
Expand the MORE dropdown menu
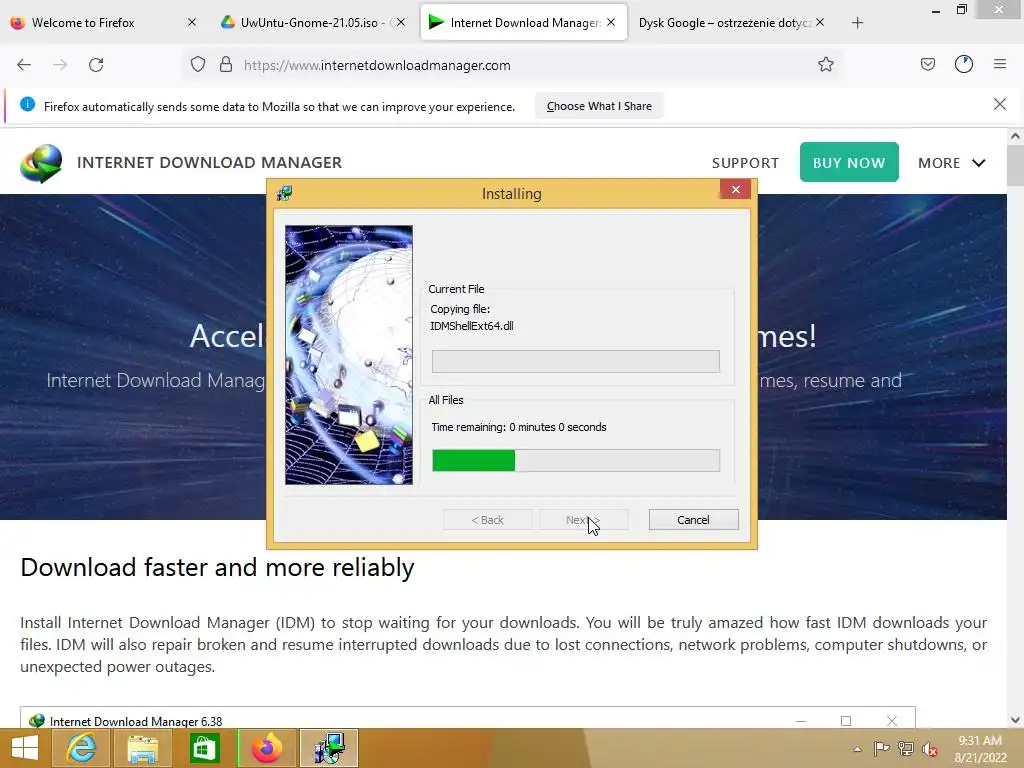(x=952, y=163)
